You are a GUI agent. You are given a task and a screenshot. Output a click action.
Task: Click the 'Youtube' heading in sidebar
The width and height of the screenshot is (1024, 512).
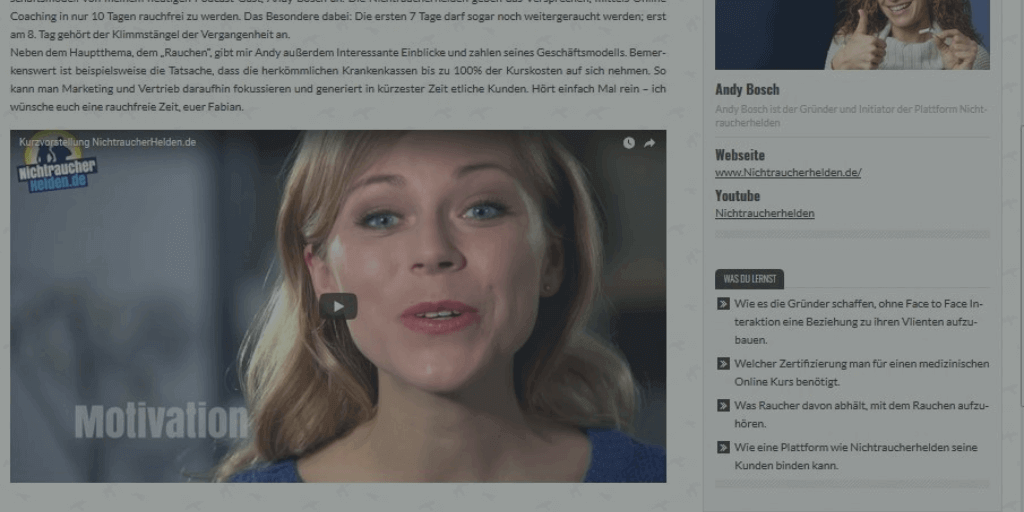(x=737, y=196)
